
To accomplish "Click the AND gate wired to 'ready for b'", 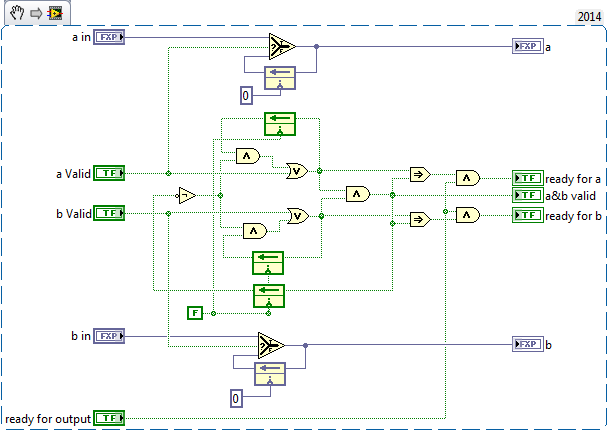I will 468,215.
